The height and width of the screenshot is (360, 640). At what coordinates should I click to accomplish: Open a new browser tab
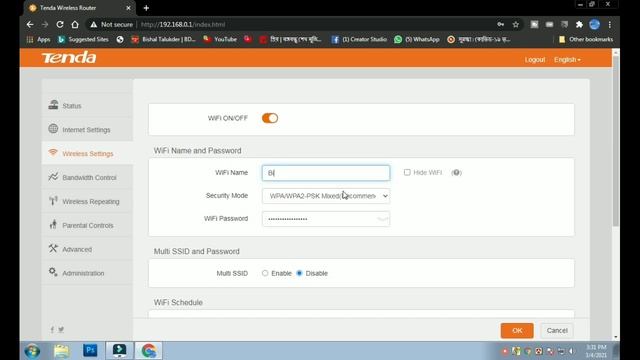146,8
